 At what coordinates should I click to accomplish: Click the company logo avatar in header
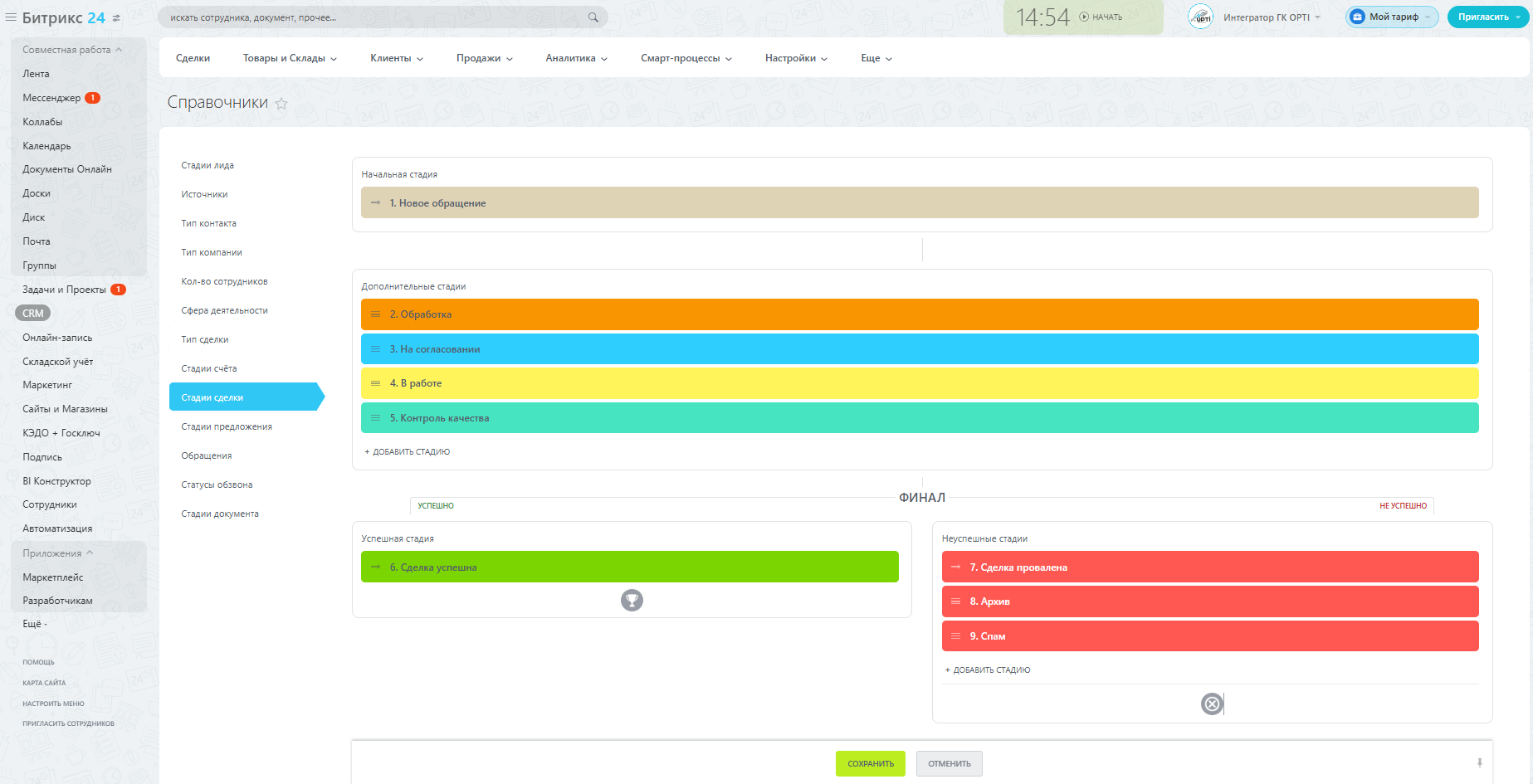[1201, 17]
